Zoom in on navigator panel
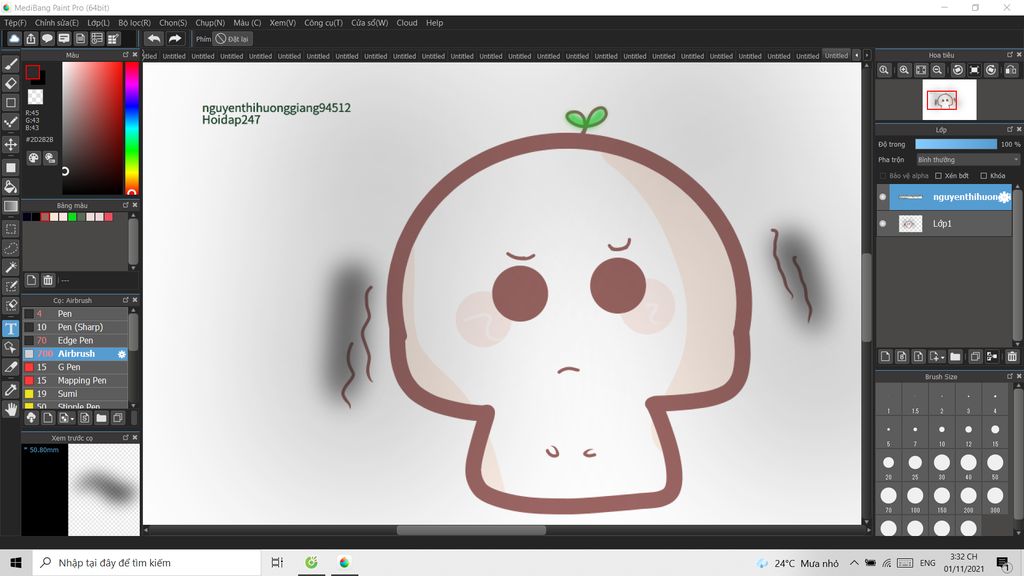 tap(904, 70)
